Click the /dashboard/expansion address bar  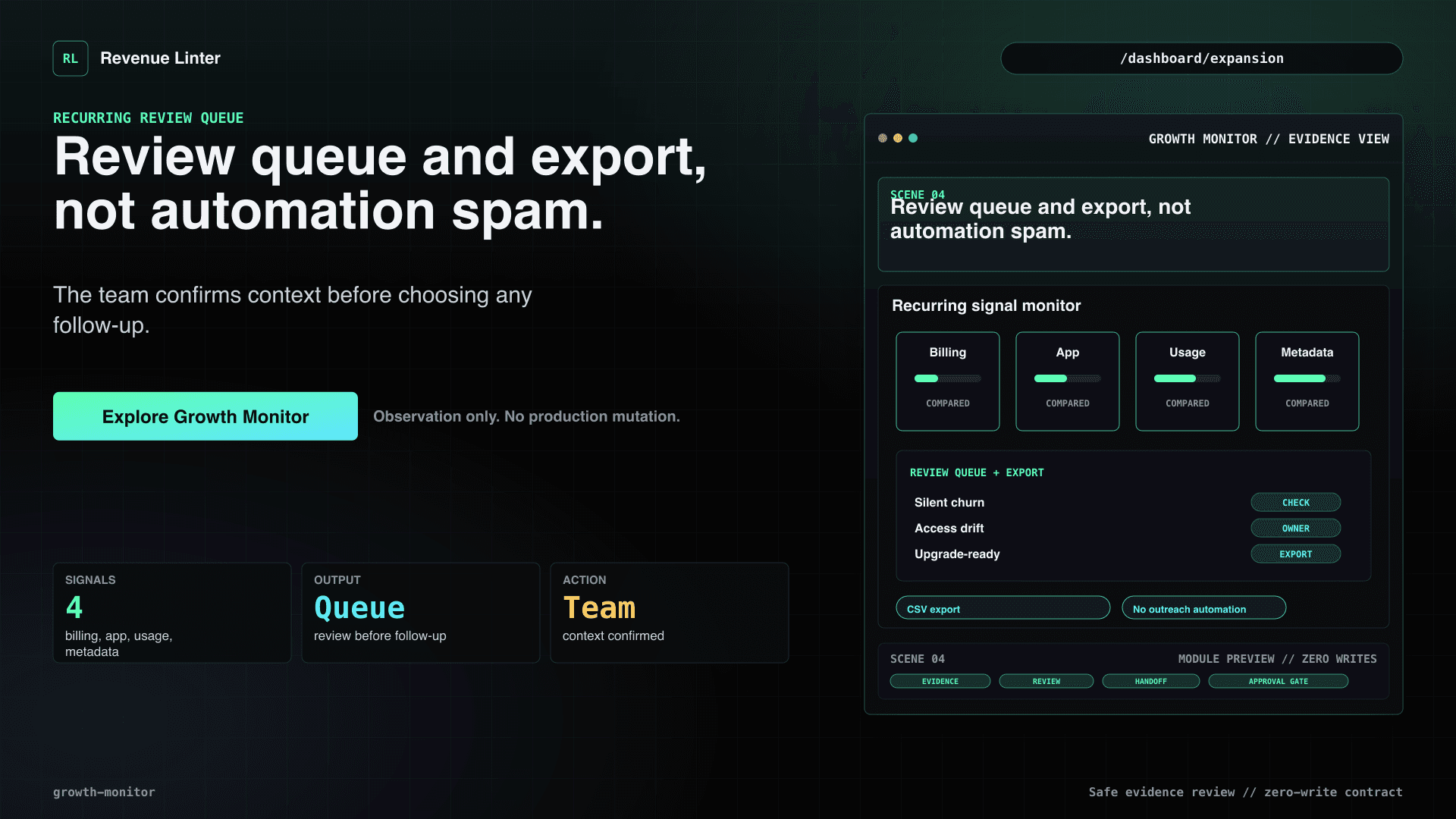[x=1202, y=58]
